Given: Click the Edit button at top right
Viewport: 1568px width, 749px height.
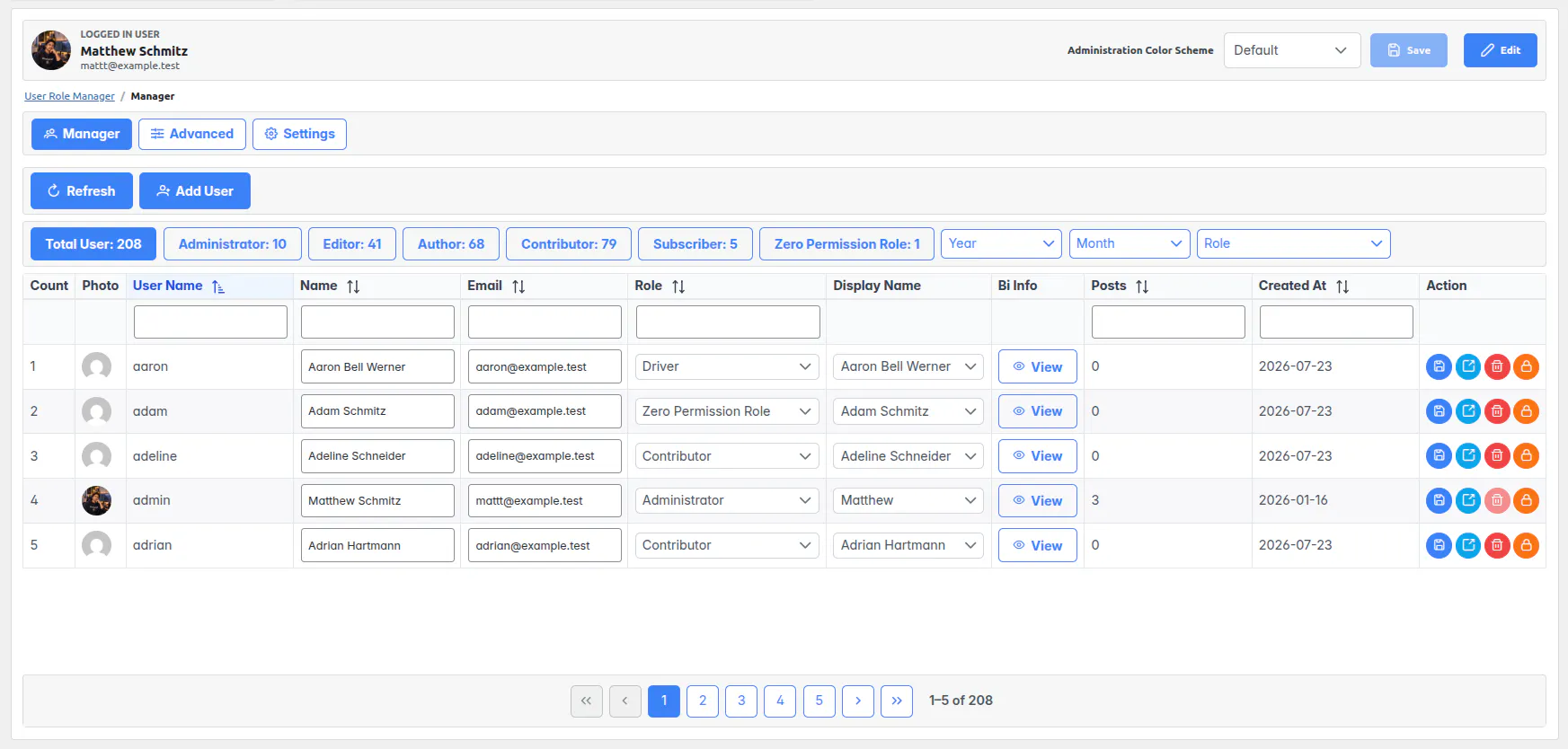Looking at the screenshot, I should click(1501, 50).
